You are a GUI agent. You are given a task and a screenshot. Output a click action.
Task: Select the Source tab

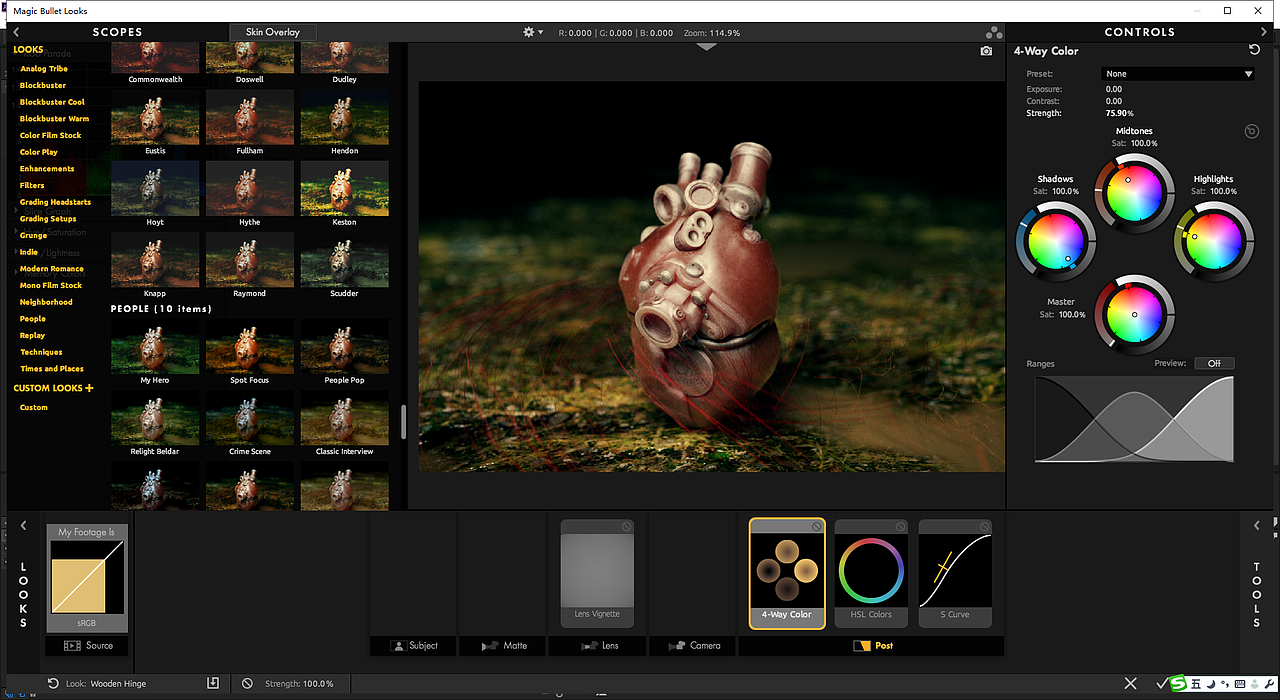87,646
